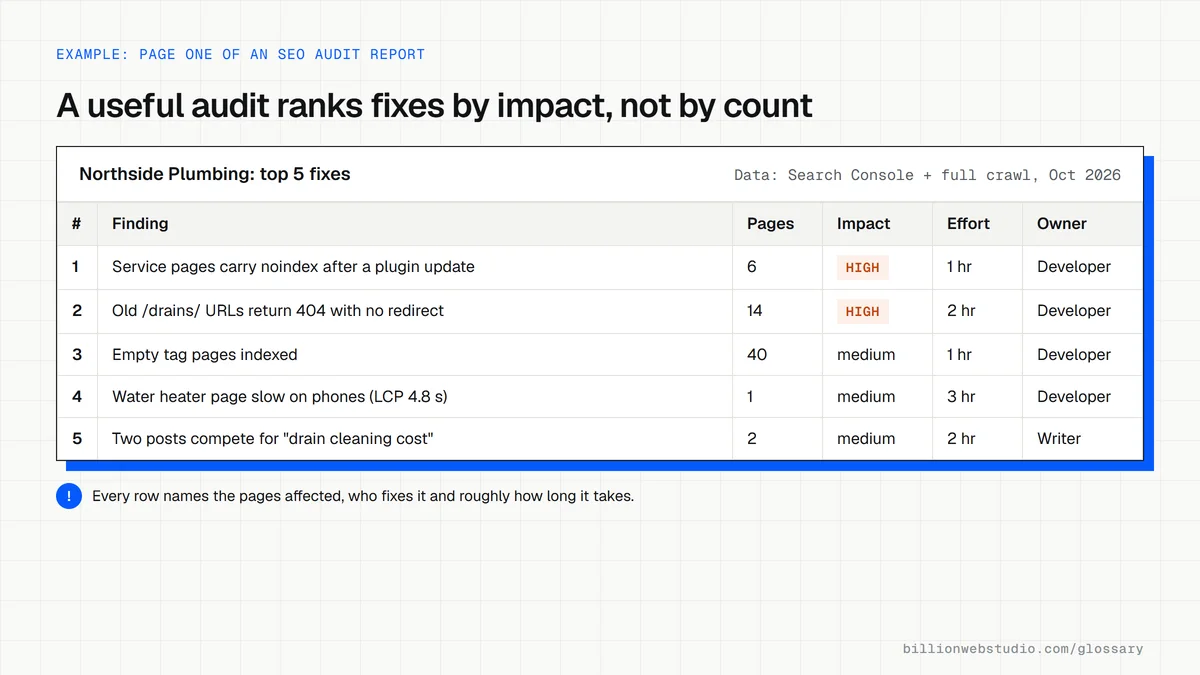Click 'medium' impact in Empty tag pages row

point(866,355)
